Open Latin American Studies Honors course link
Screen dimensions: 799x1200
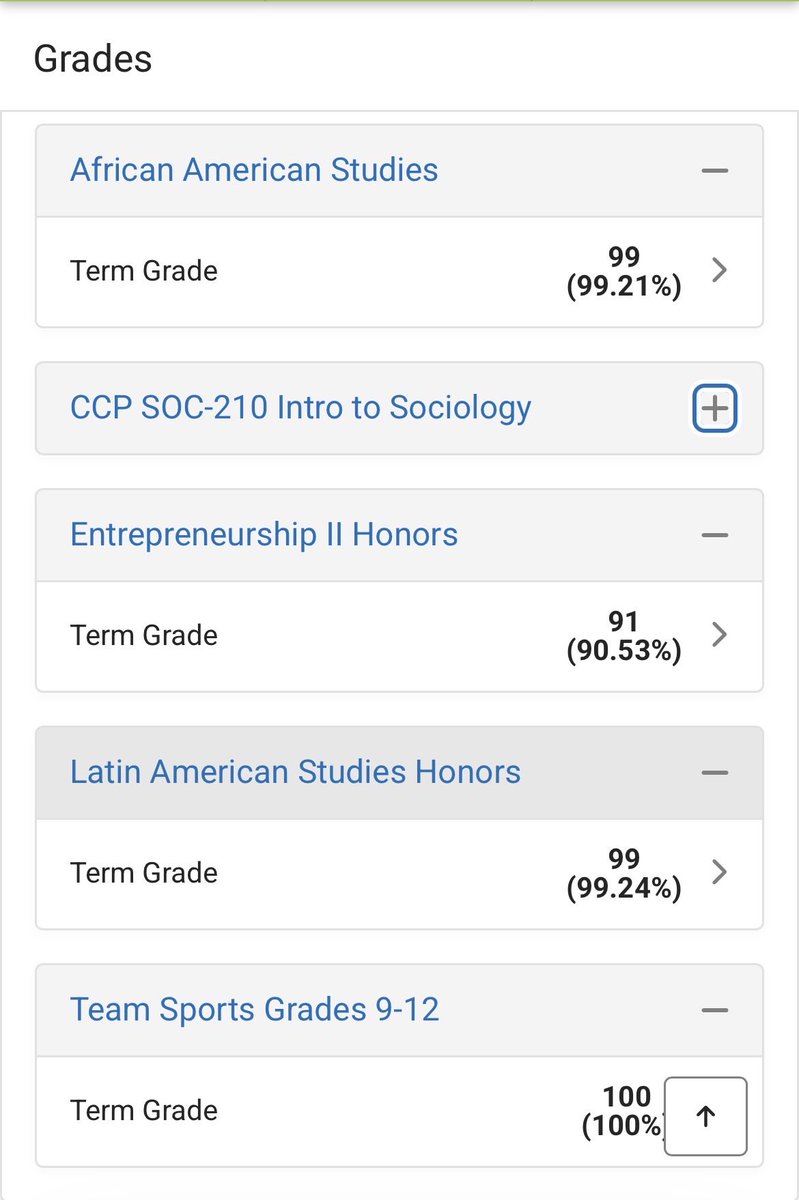[295, 772]
